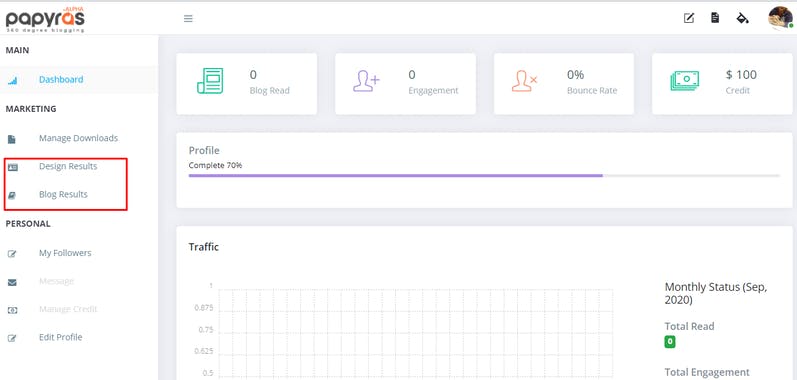Screen dimensions: 797x380
Task: Click the 0.75 axis label on Traffic chart
Action: [206, 330]
